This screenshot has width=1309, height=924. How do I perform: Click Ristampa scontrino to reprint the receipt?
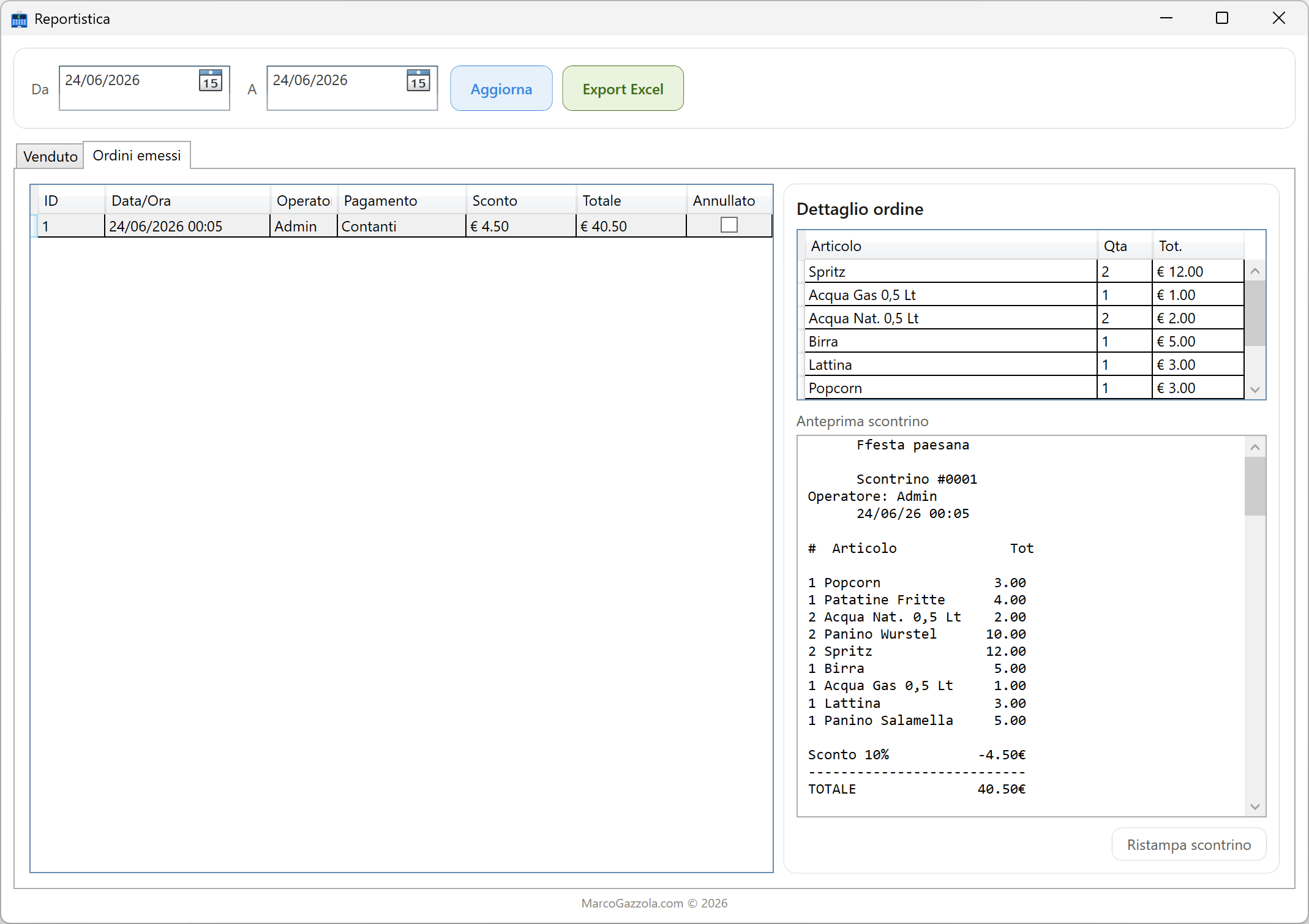[x=1188, y=844]
